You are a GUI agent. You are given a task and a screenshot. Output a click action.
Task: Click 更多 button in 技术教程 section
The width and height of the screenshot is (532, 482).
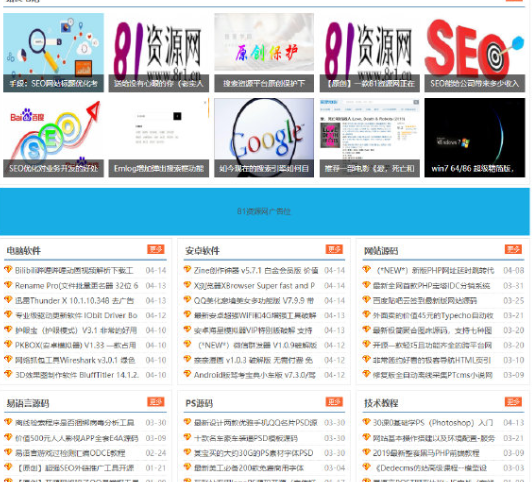513,402
